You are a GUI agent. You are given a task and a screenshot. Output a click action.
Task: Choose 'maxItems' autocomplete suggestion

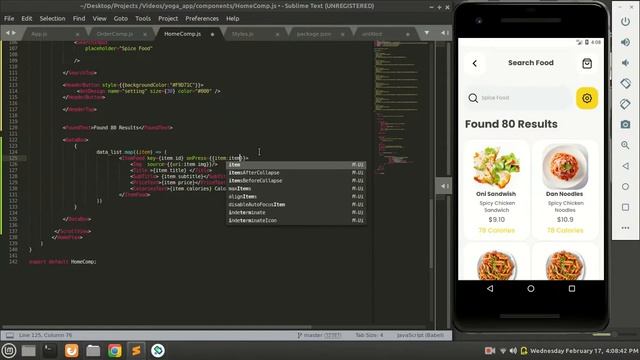click(x=296, y=189)
